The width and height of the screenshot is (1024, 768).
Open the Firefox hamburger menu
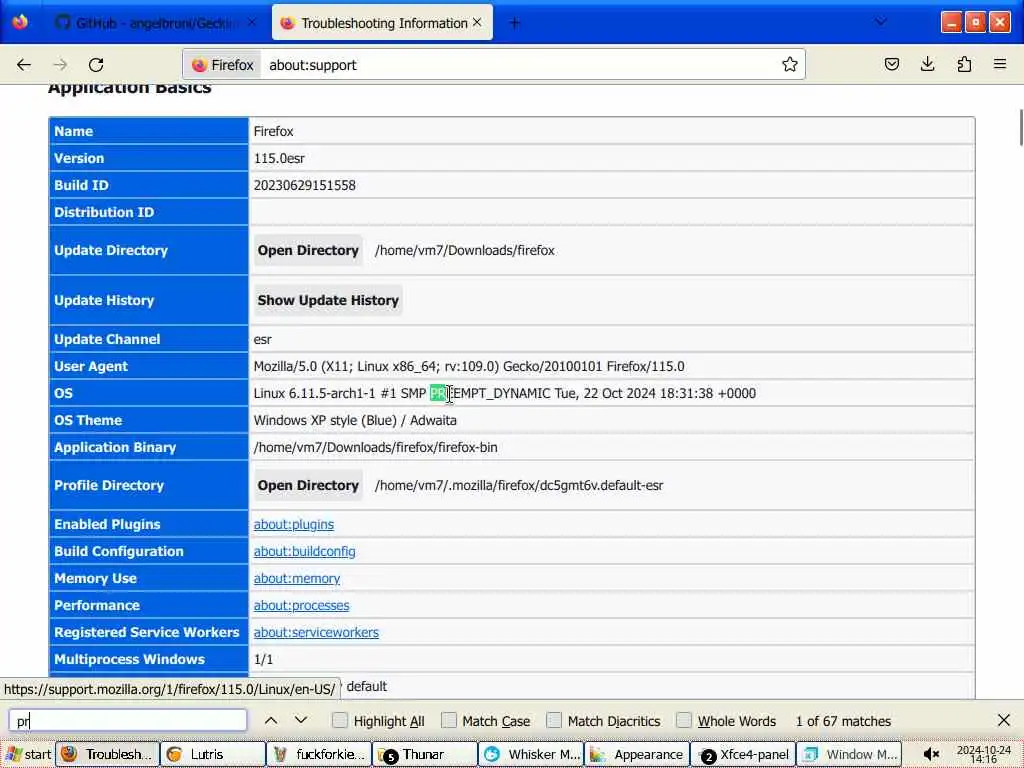(x=1000, y=65)
